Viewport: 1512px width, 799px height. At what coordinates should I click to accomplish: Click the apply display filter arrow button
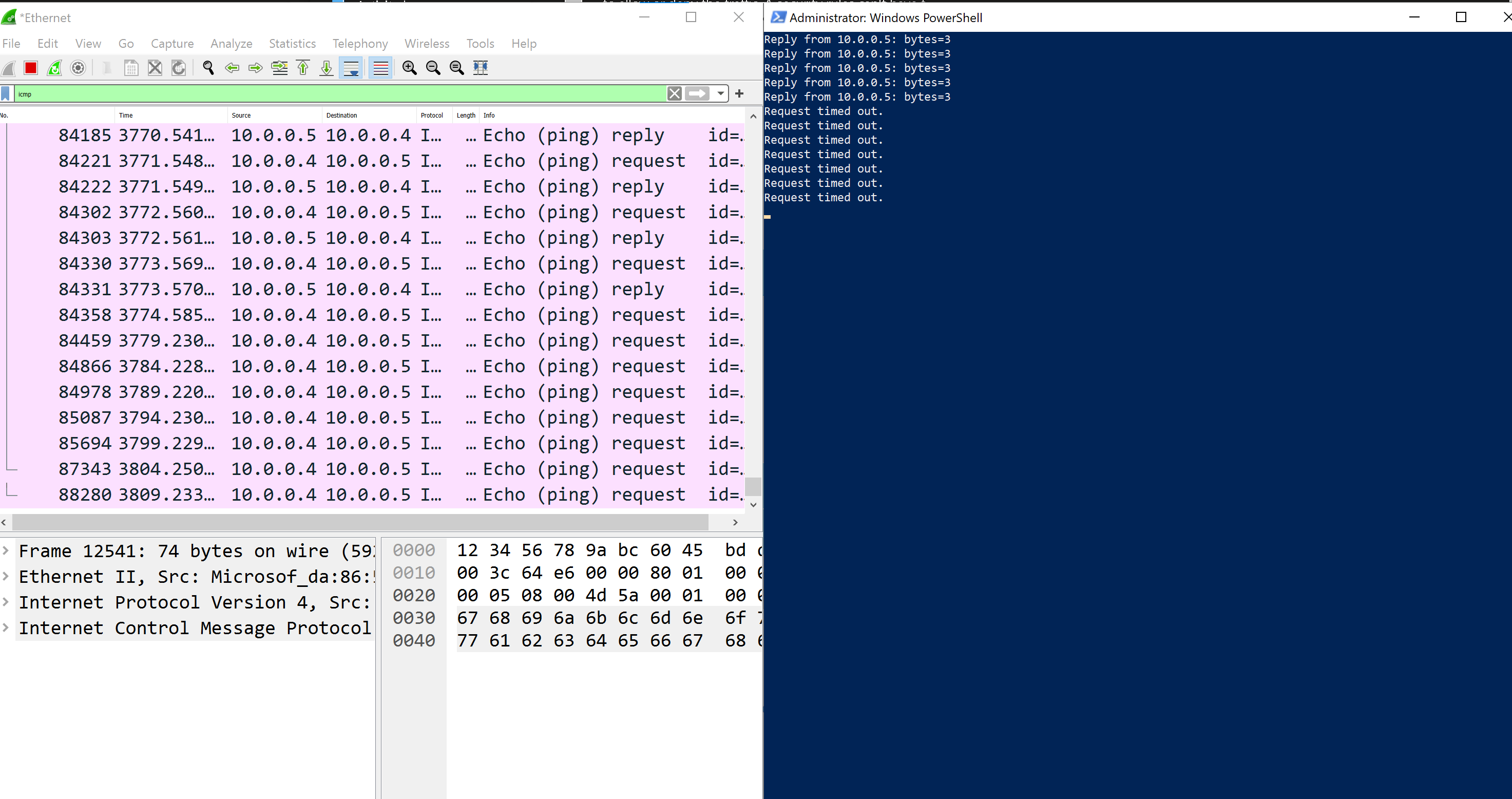[697, 93]
